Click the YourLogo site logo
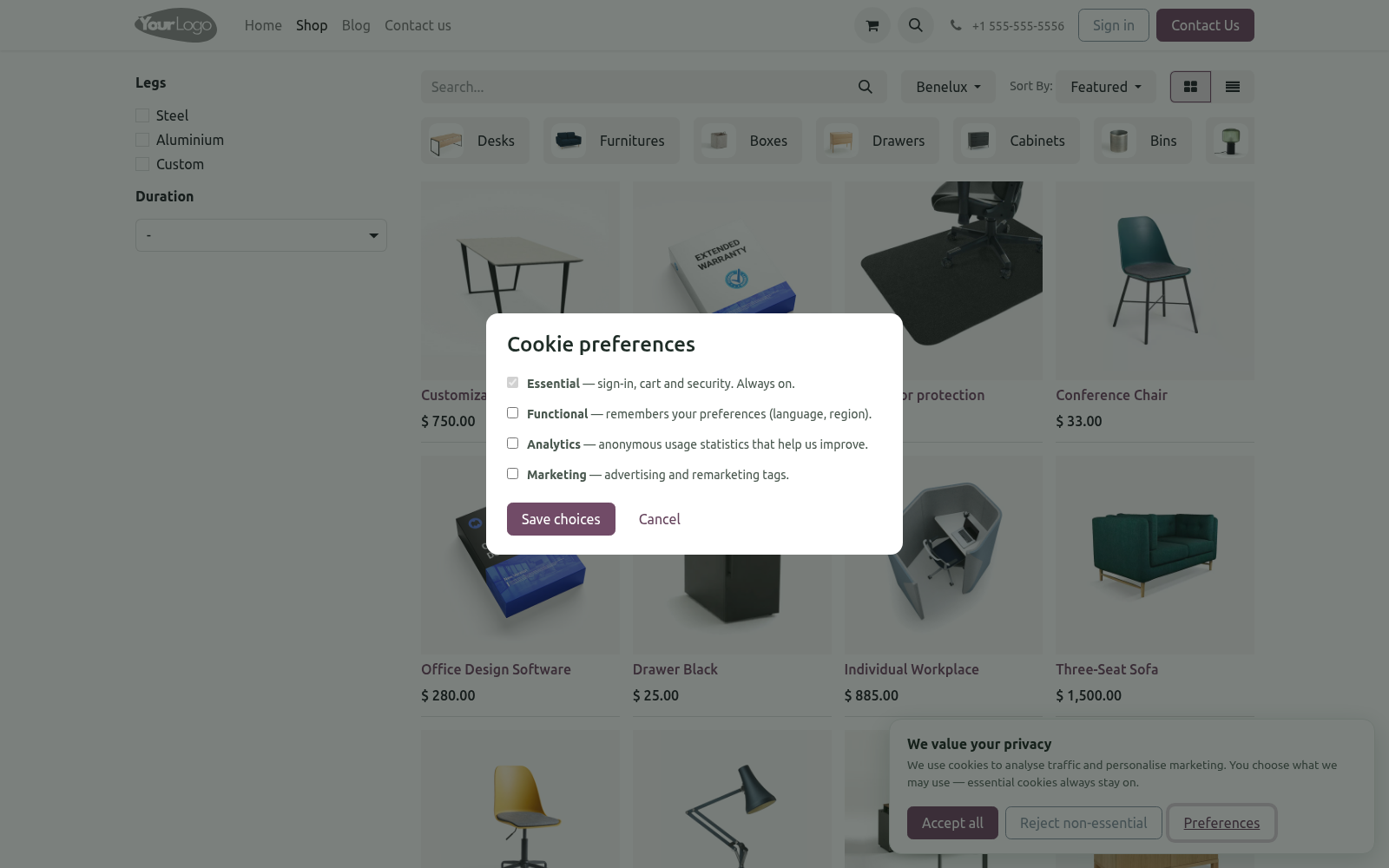Image resolution: width=1389 pixels, height=868 pixels. [x=175, y=25]
